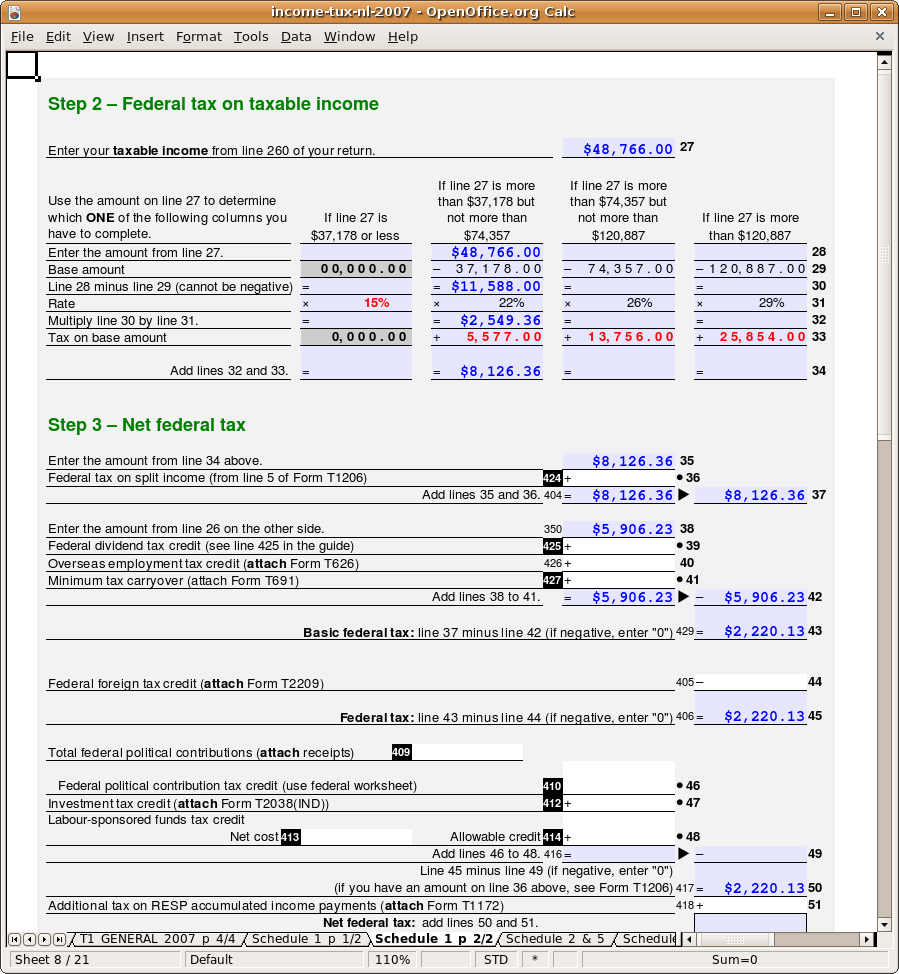Select the $11,588.00 cell on line 30
Viewport: 899px width, 974px height.
click(x=487, y=286)
